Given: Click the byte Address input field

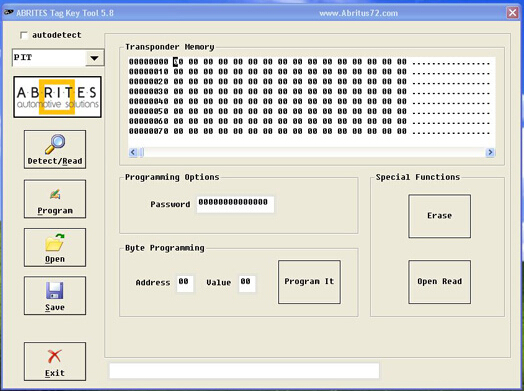Looking at the screenshot, I should tap(185, 283).
